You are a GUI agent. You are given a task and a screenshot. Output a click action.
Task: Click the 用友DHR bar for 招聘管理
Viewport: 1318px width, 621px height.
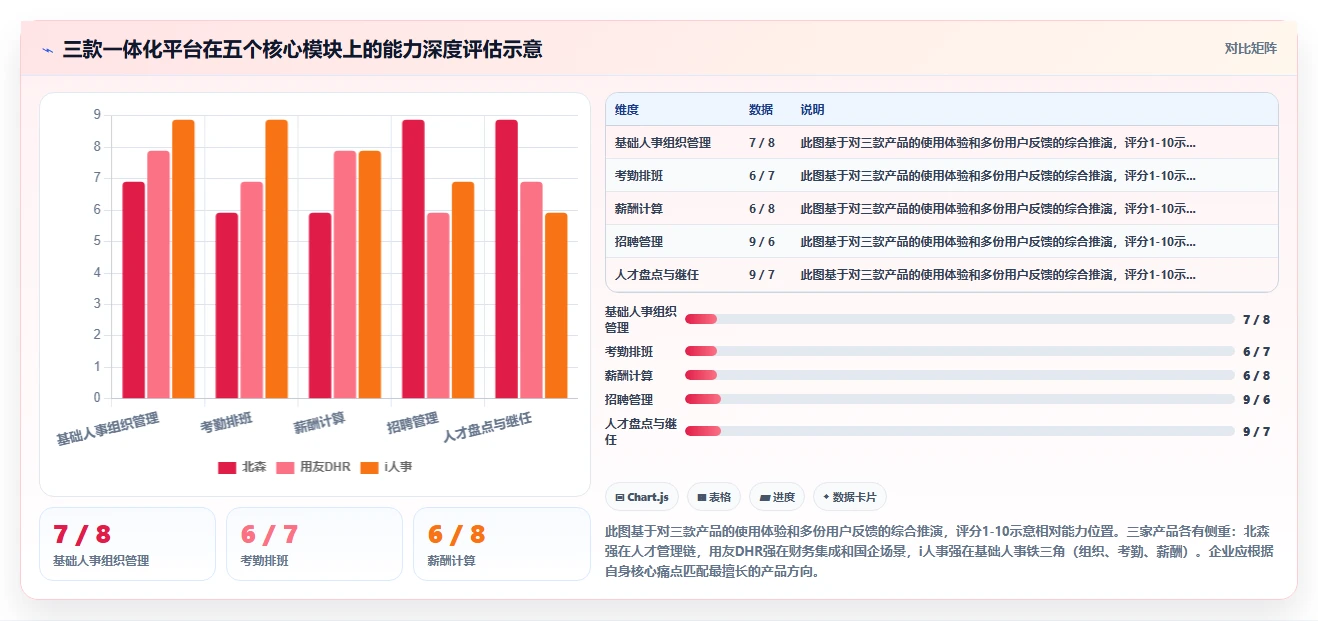(438, 305)
